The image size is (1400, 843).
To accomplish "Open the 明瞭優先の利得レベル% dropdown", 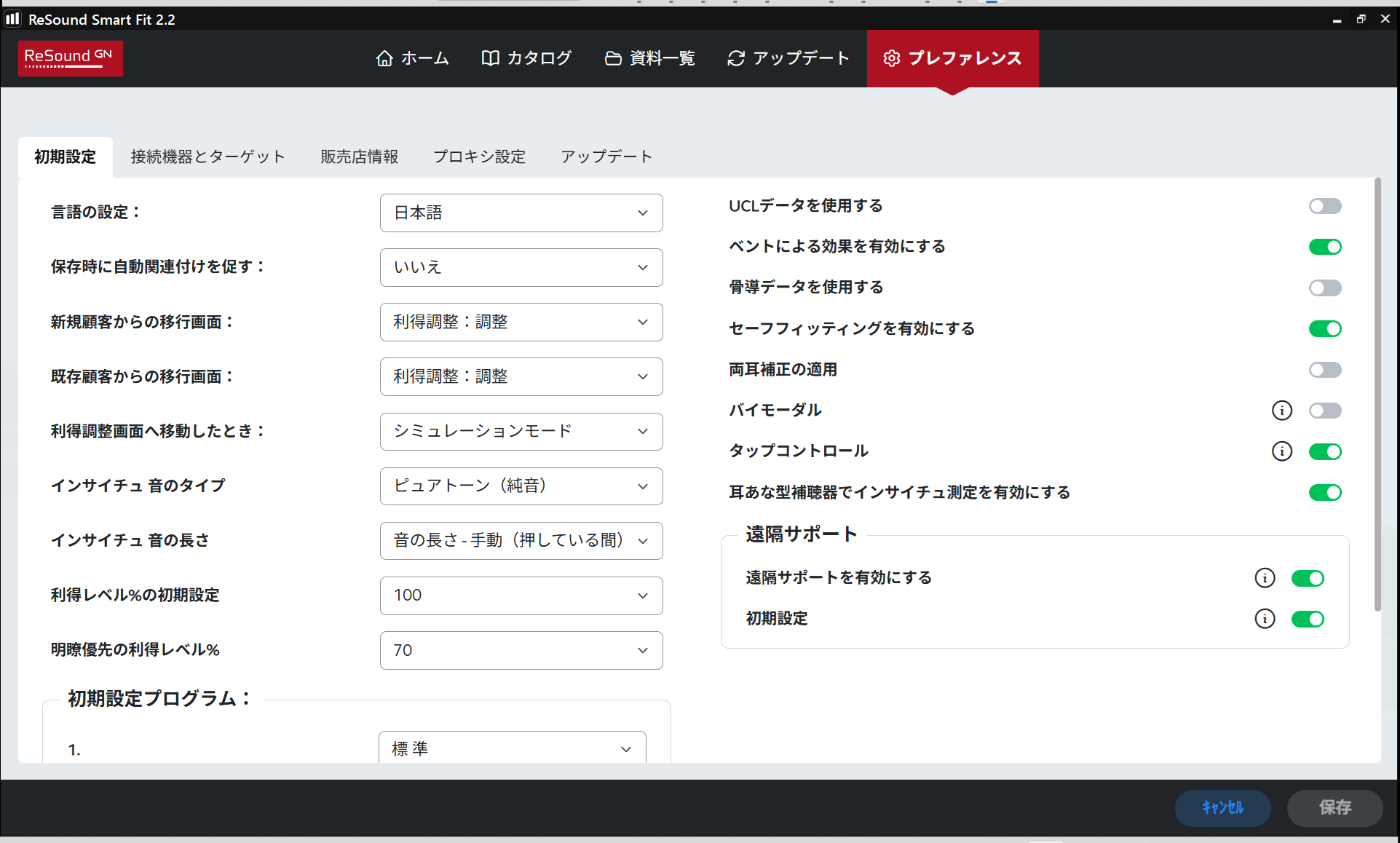I will [x=521, y=650].
